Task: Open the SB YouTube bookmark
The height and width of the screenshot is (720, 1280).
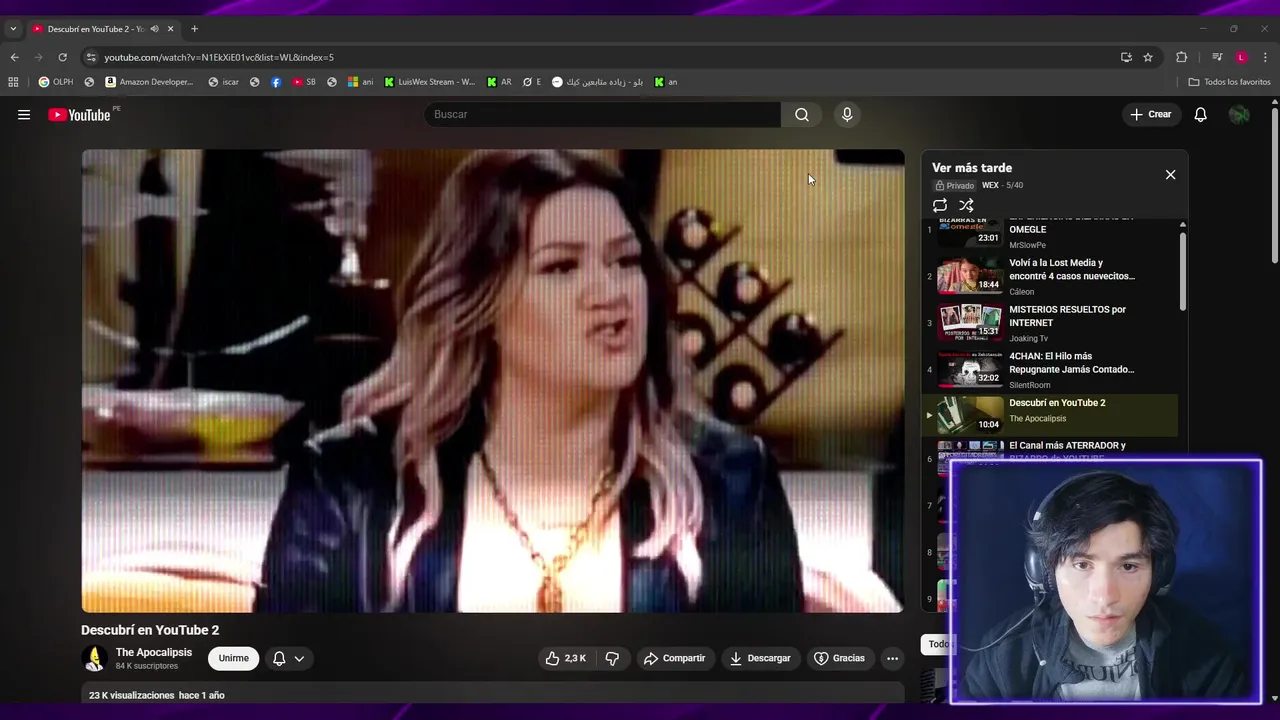Action: tap(304, 82)
